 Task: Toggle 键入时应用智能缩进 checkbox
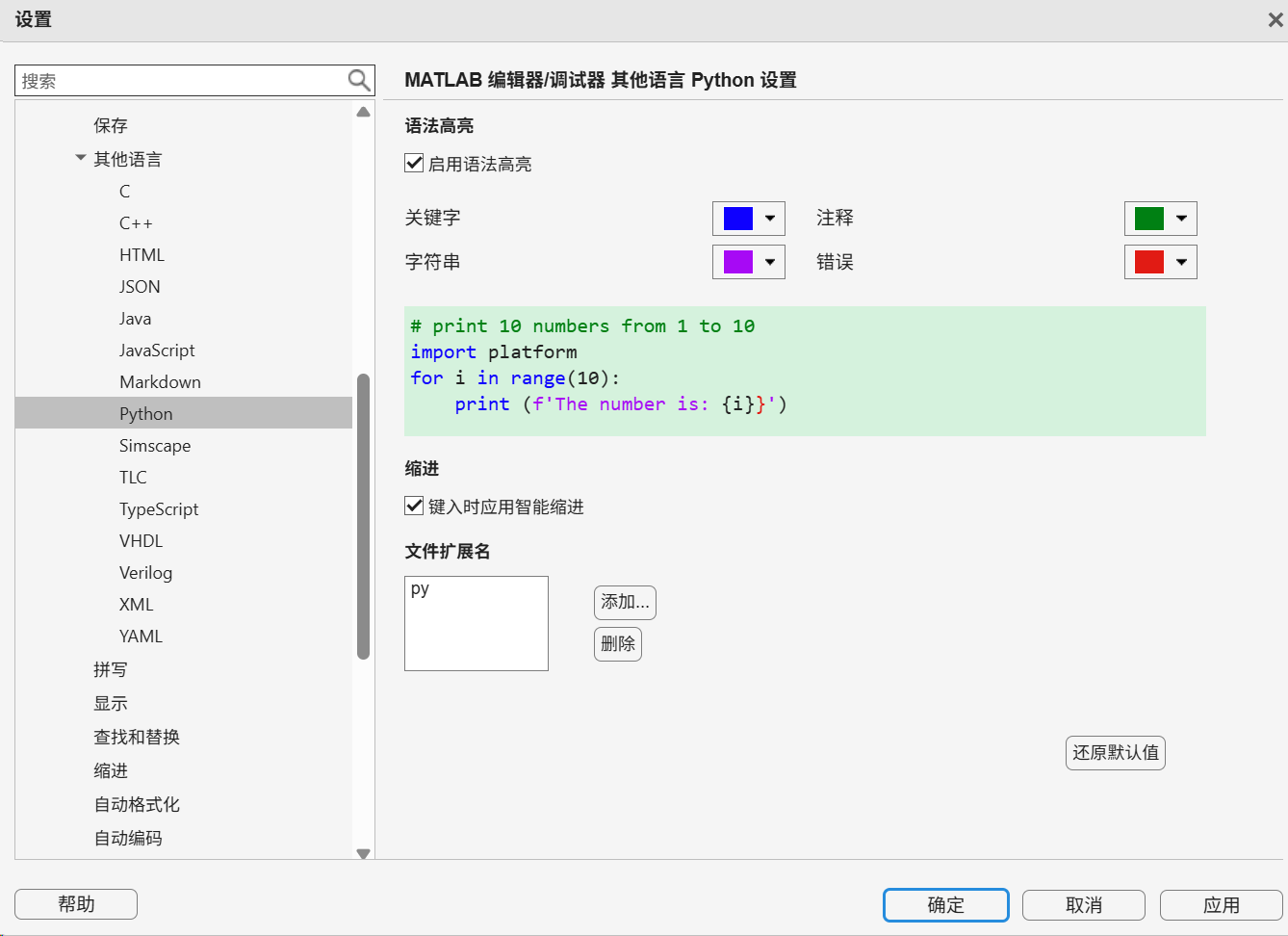[x=414, y=507]
